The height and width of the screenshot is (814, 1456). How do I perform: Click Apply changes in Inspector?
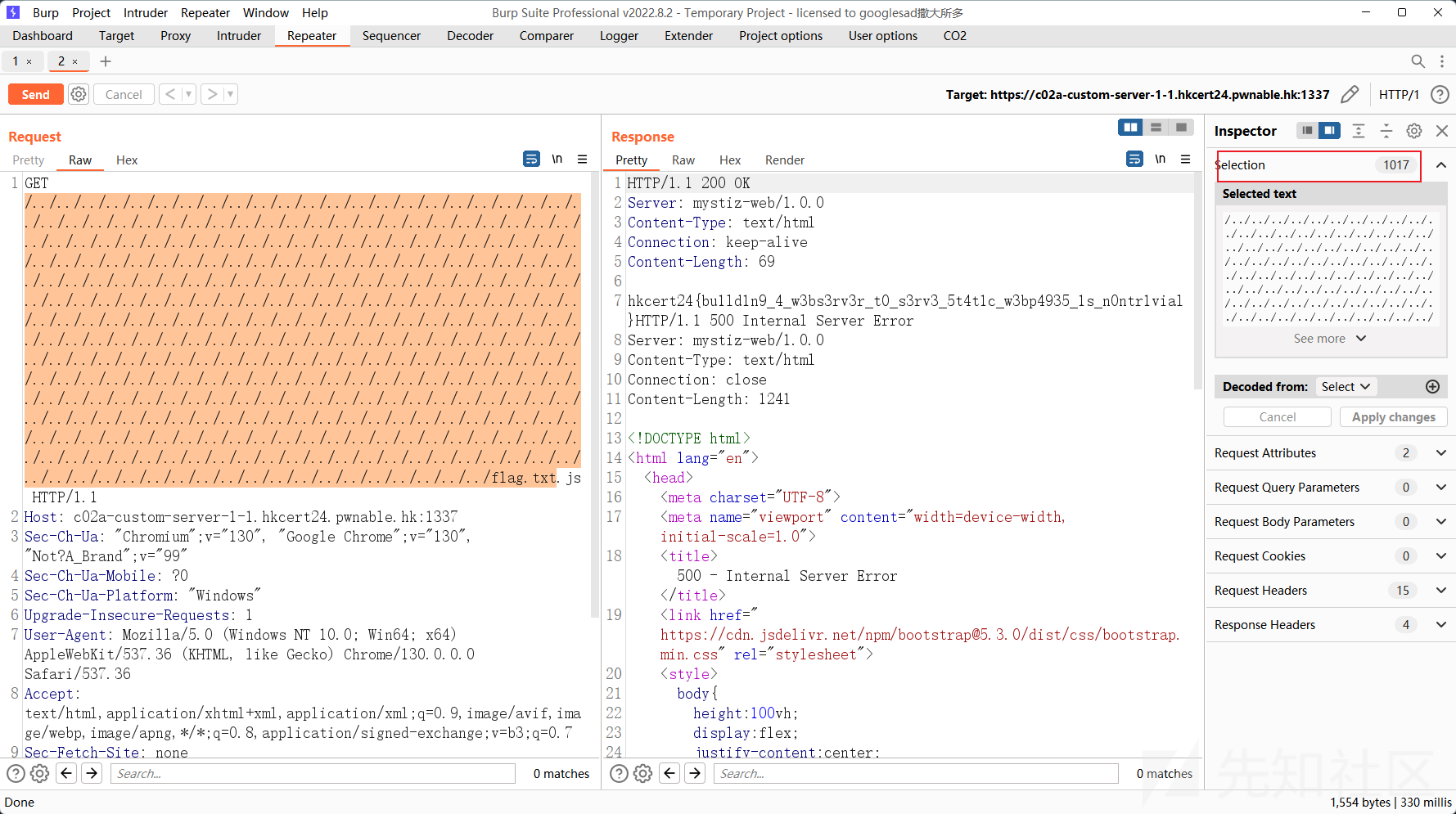pos(1394,417)
